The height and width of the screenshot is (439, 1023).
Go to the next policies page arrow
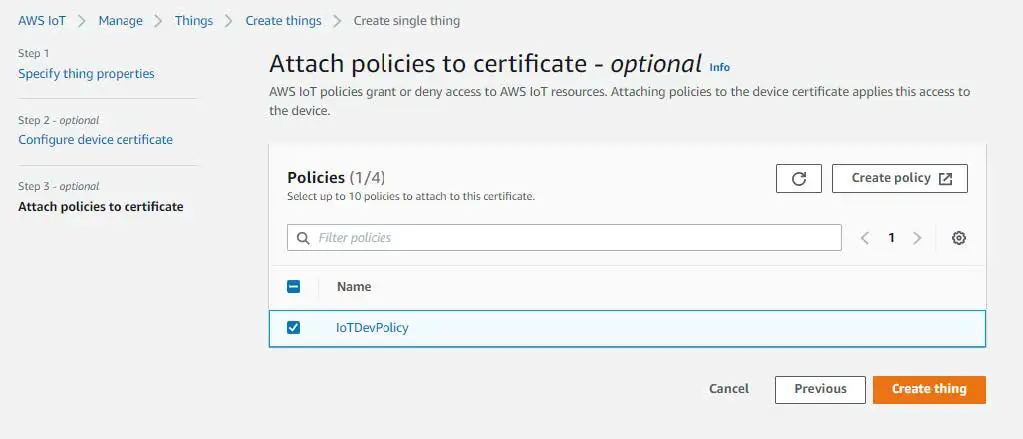point(917,238)
